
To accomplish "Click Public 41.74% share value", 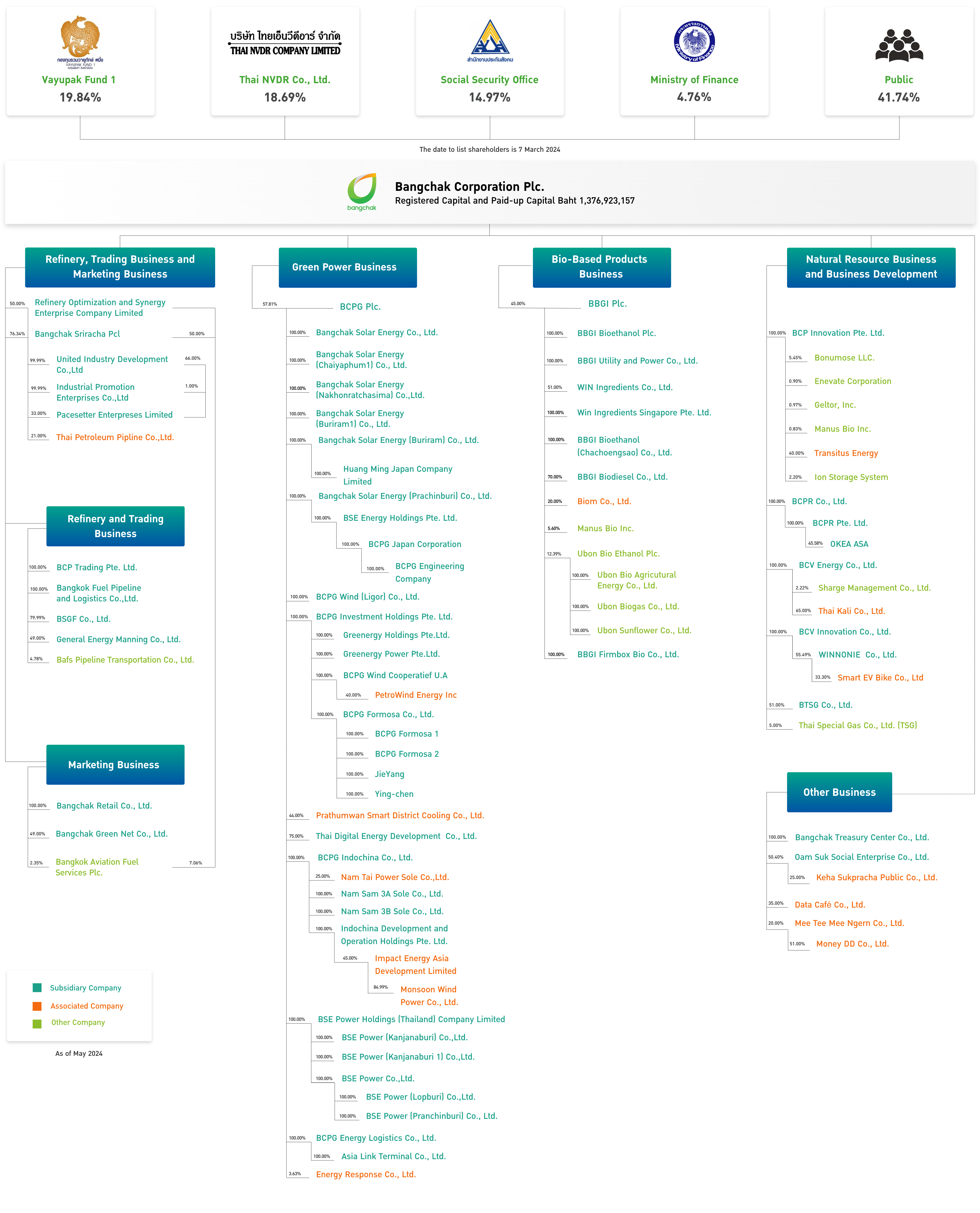I will point(899,97).
